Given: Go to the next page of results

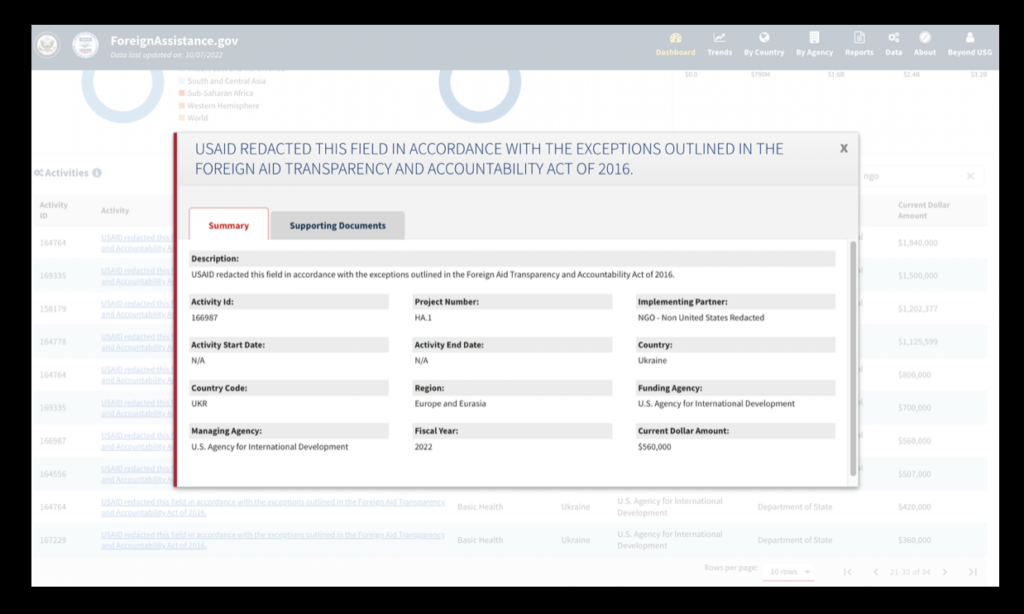Looking at the screenshot, I should pos(944,572).
